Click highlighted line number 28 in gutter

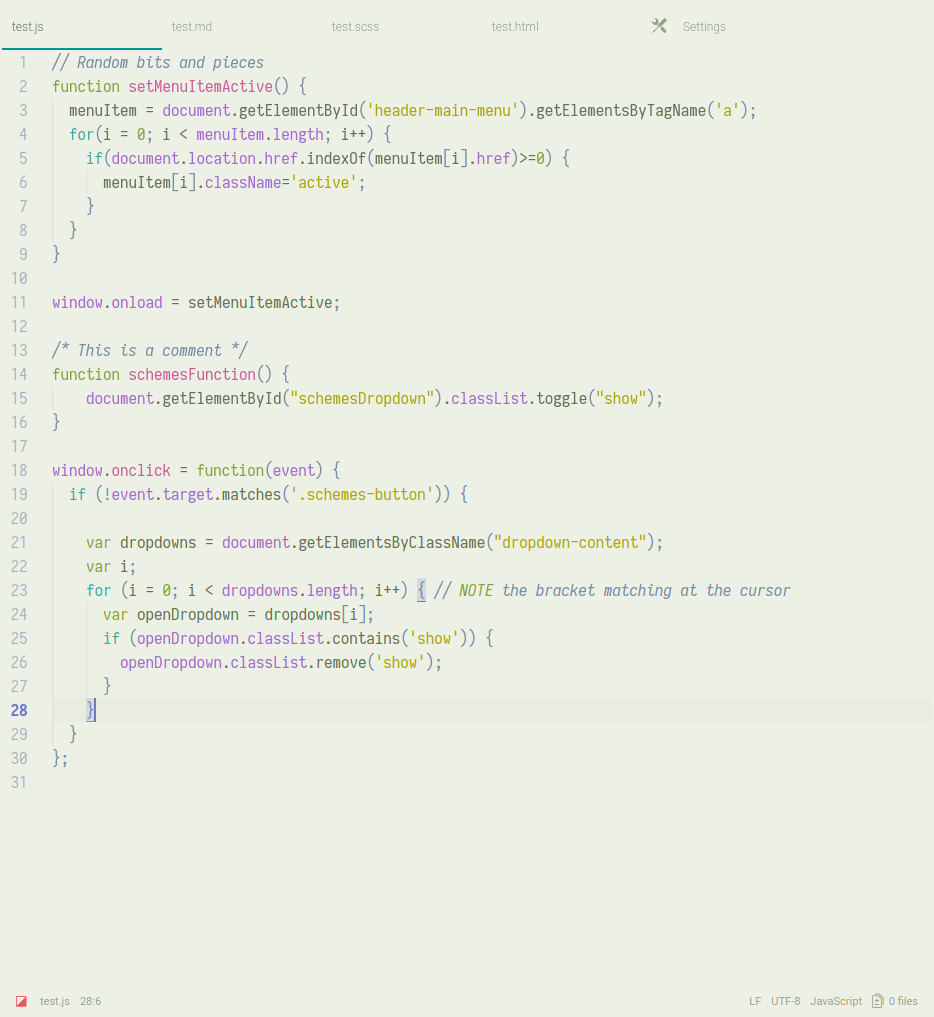pyautogui.click(x=19, y=710)
